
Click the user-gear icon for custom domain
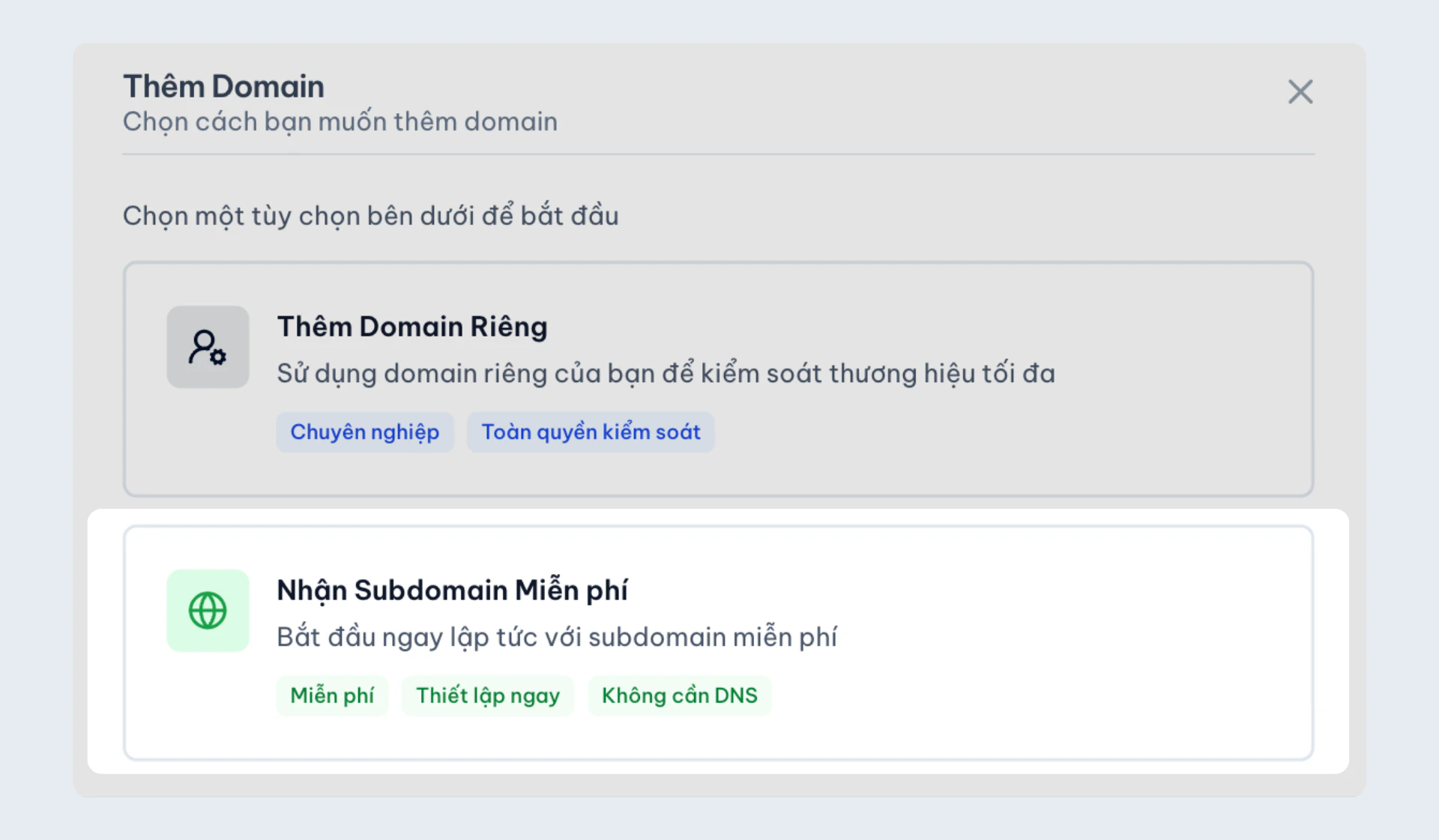tap(208, 347)
